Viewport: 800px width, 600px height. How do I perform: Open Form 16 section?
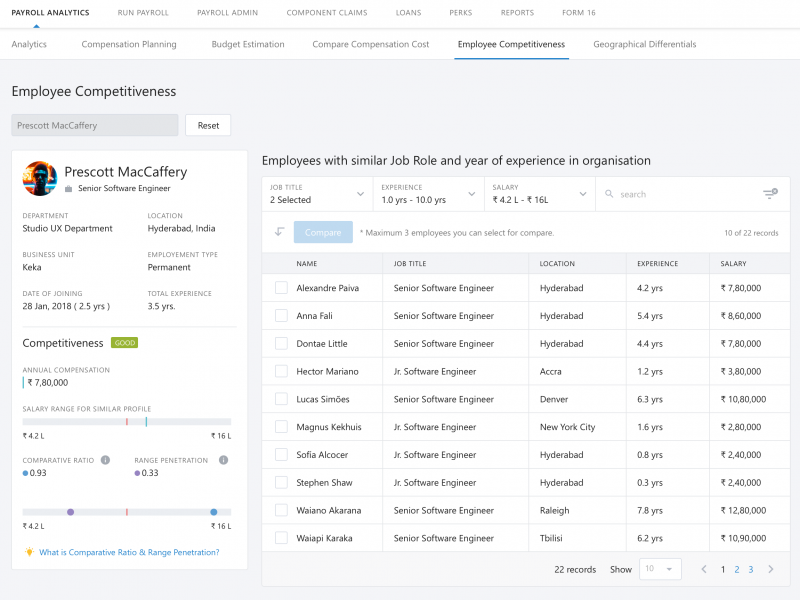point(579,13)
